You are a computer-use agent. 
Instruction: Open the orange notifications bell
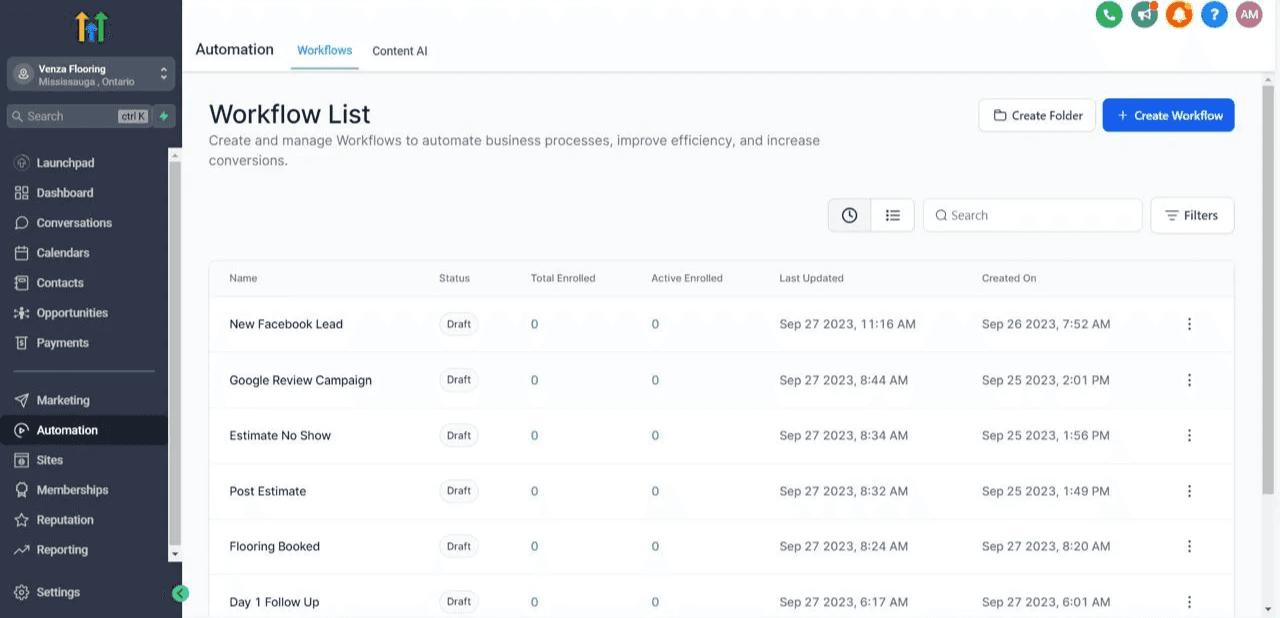point(1179,15)
